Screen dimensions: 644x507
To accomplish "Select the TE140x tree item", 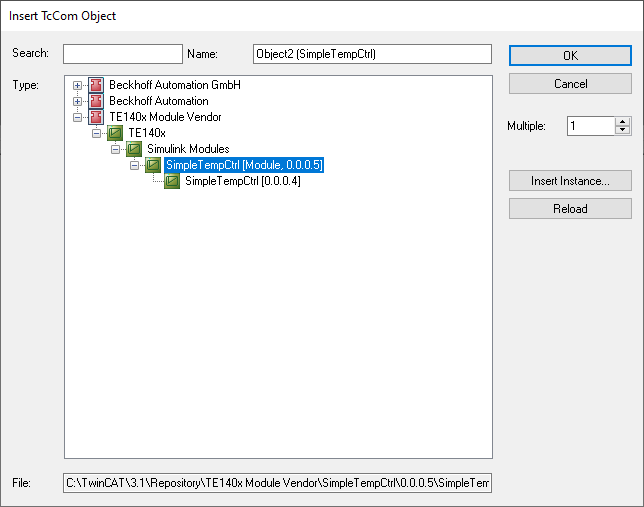I will 147,133.
